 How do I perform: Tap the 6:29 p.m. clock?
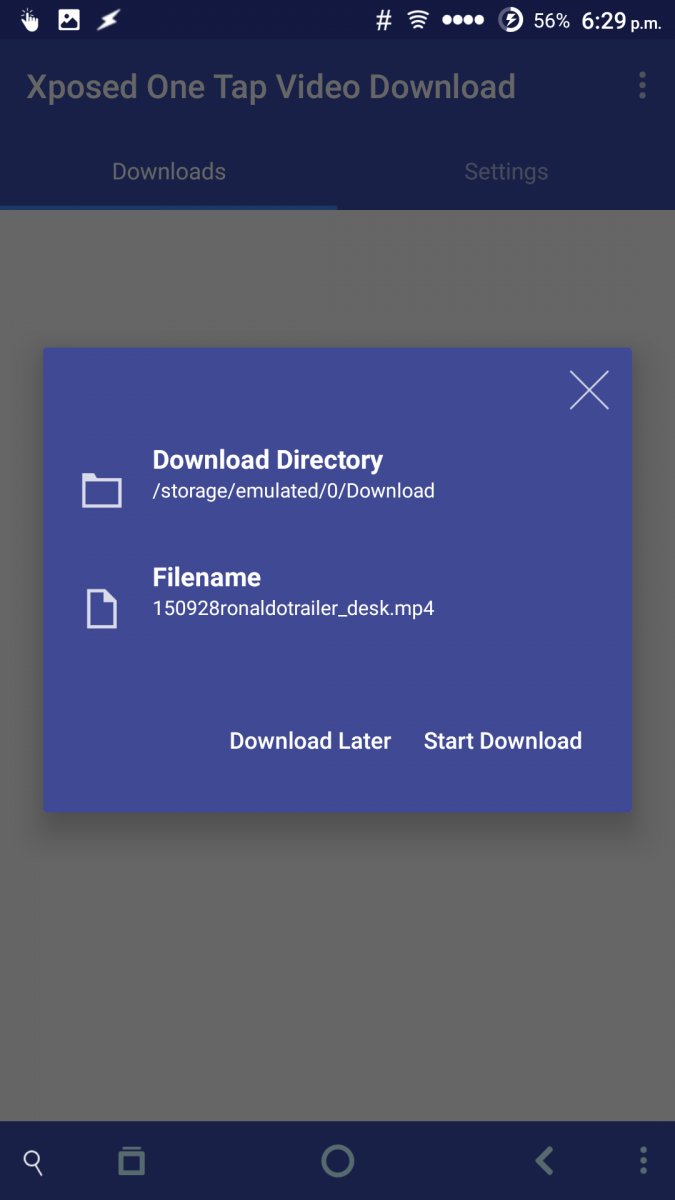pos(621,21)
